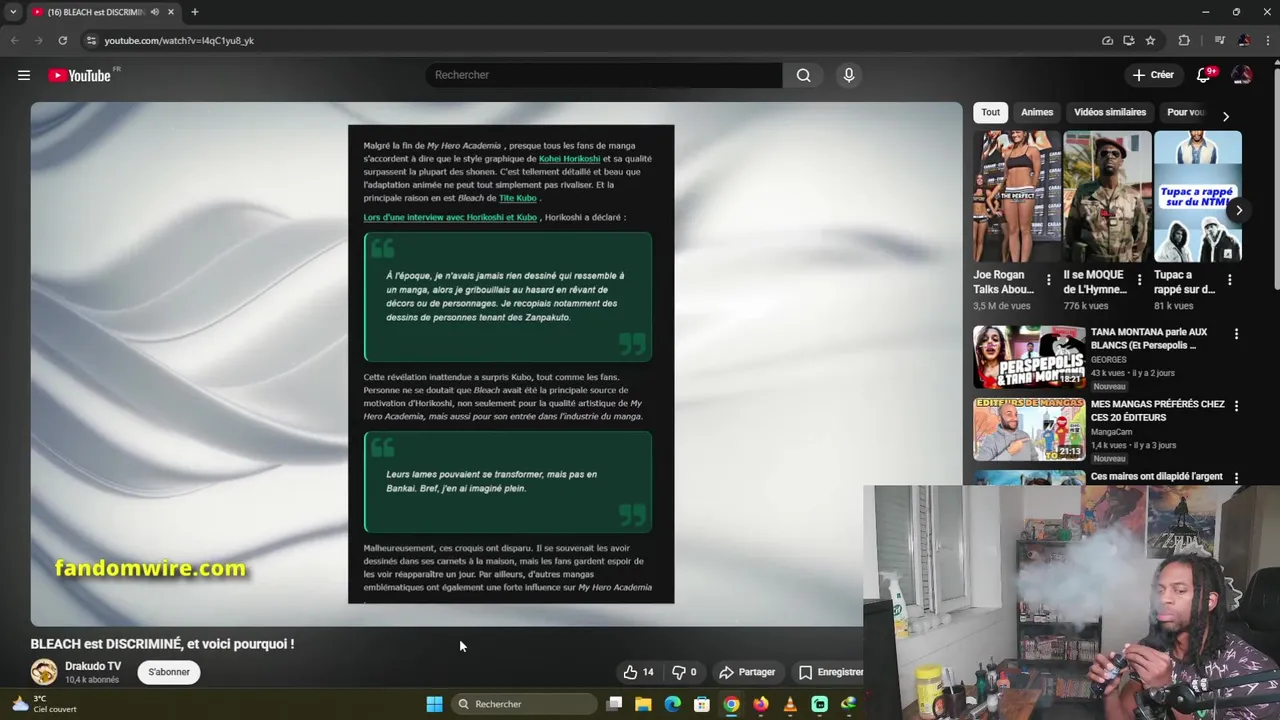Image resolution: width=1280 pixels, height=720 pixels.
Task: Mute the tab via speaker icon
Action: tap(154, 12)
